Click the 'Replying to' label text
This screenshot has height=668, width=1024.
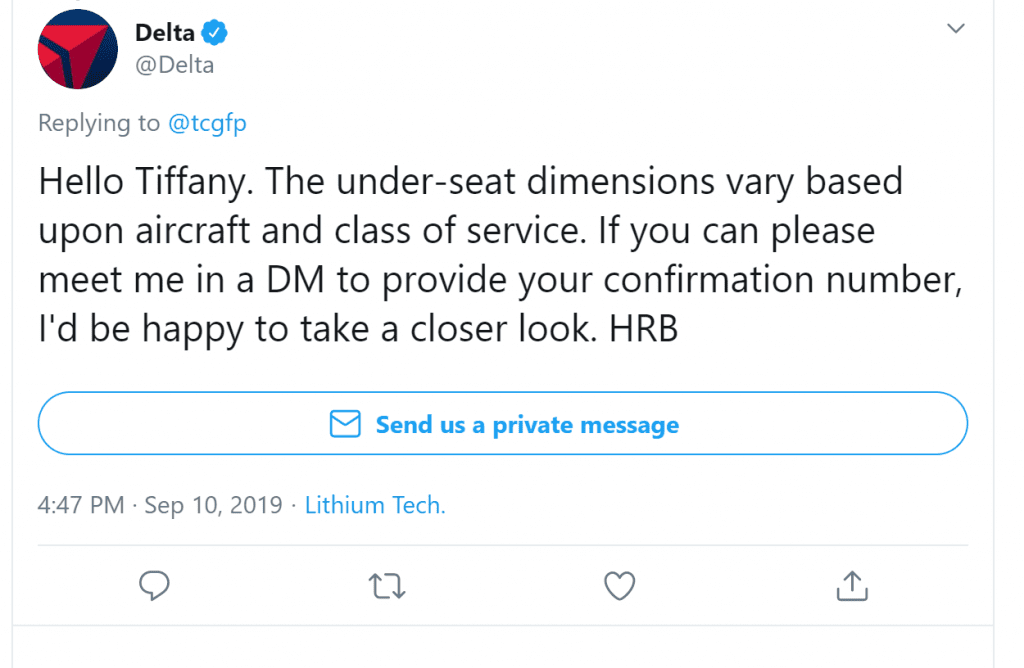tap(99, 123)
